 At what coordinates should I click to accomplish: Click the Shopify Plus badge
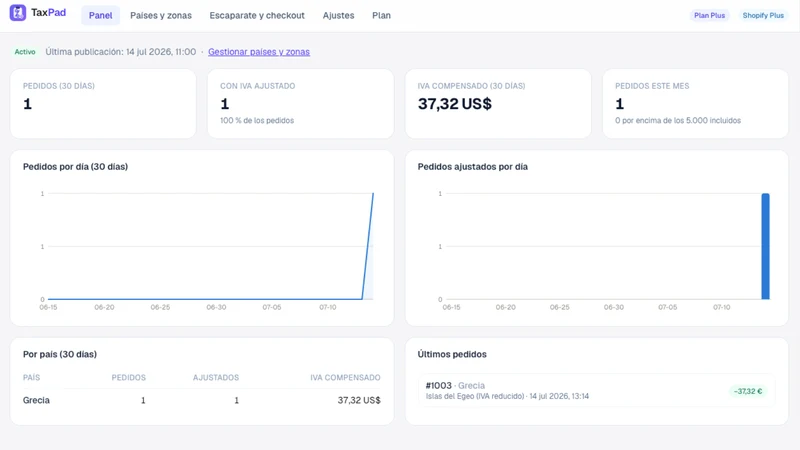(x=763, y=15)
